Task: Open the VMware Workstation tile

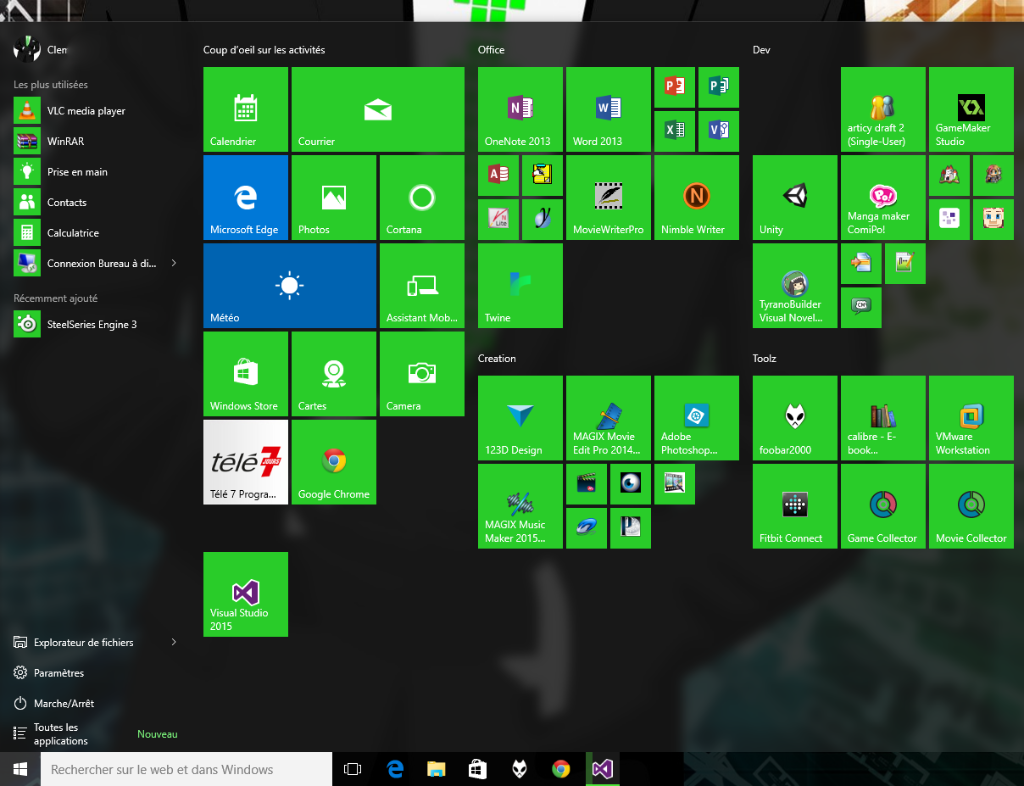Action: click(x=971, y=418)
